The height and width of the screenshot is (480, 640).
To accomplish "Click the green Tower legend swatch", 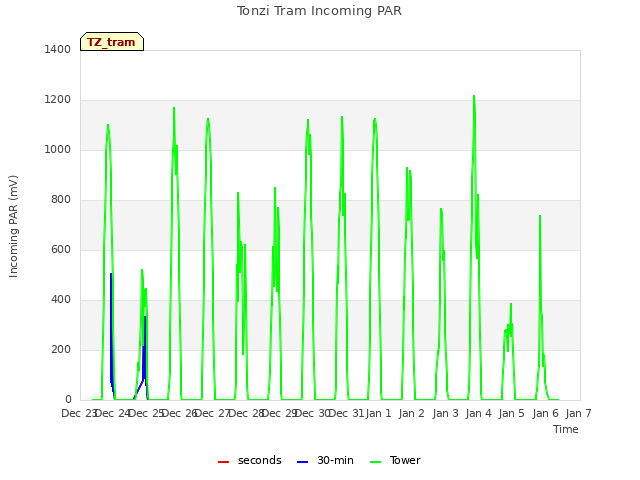I will (375, 462).
